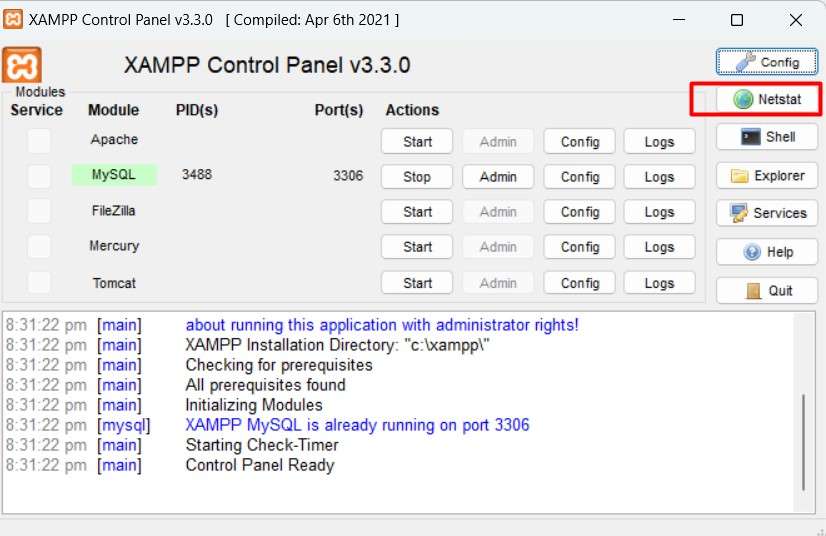Image resolution: width=826 pixels, height=536 pixels.
Task: Toggle Mercury service checkbox
Action: [39, 247]
